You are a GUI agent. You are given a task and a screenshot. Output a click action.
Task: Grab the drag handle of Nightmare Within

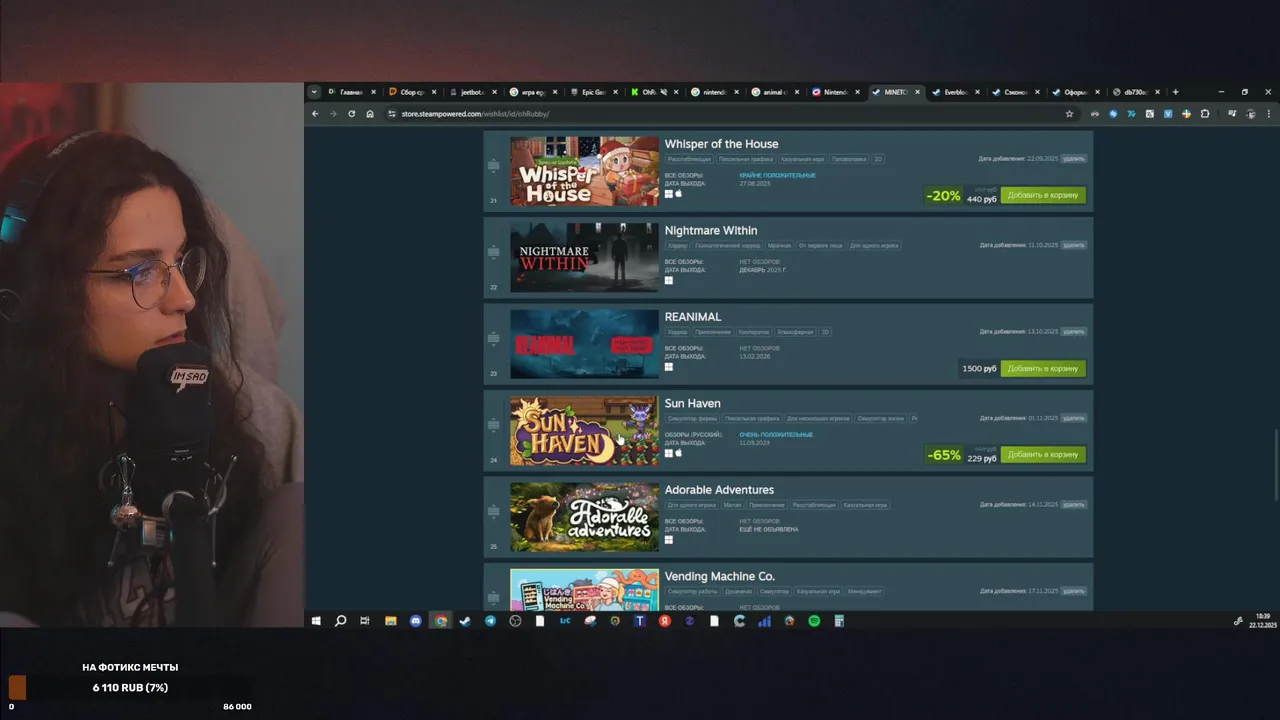click(493, 252)
